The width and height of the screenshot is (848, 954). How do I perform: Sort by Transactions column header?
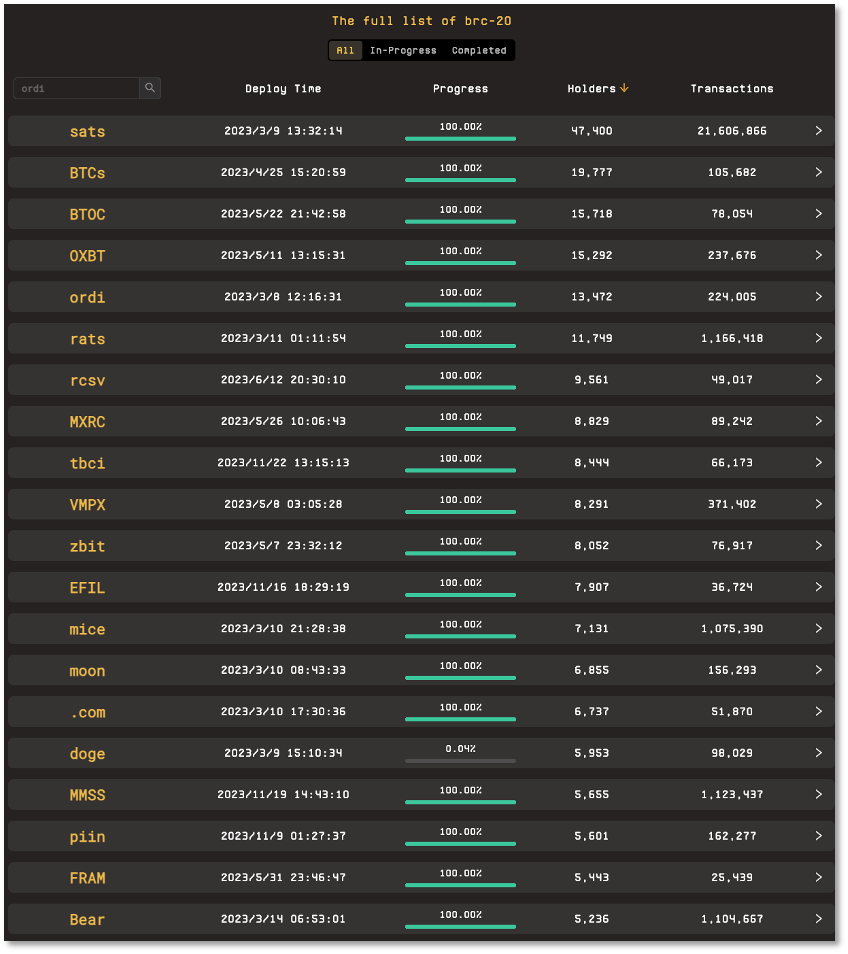(731, 88)
